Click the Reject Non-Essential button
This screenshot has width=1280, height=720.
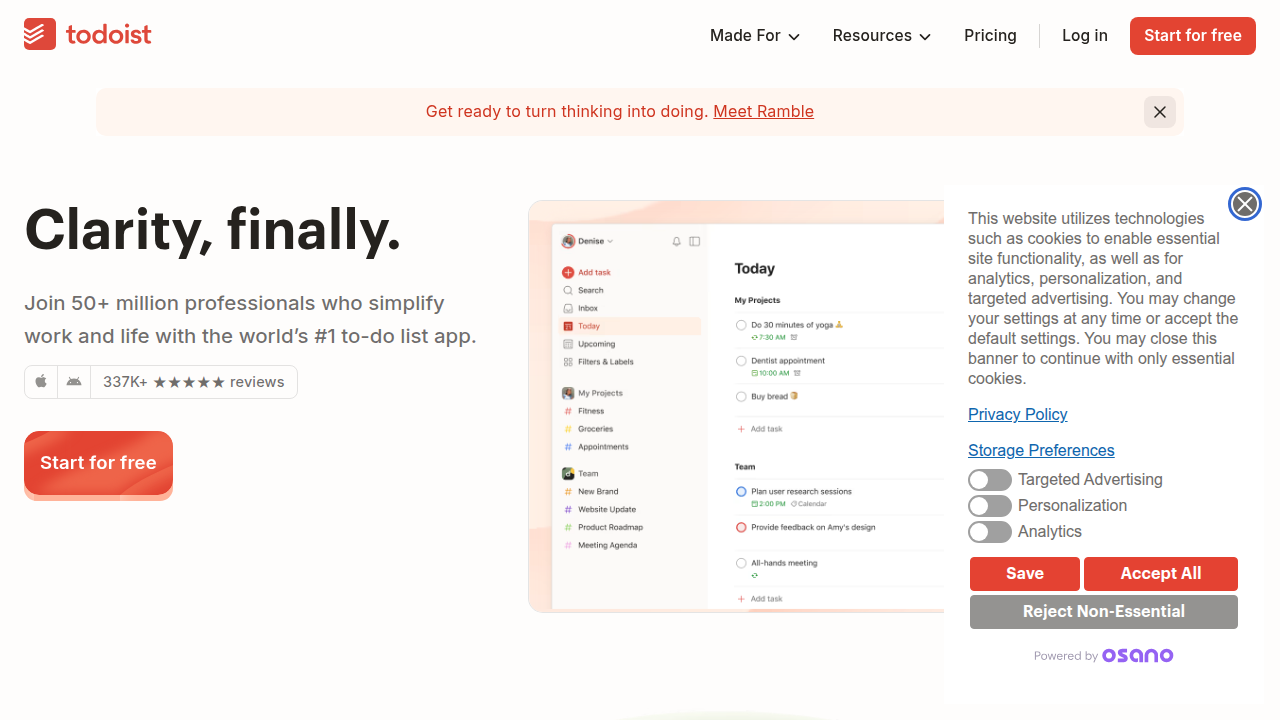click(1104, 612)
